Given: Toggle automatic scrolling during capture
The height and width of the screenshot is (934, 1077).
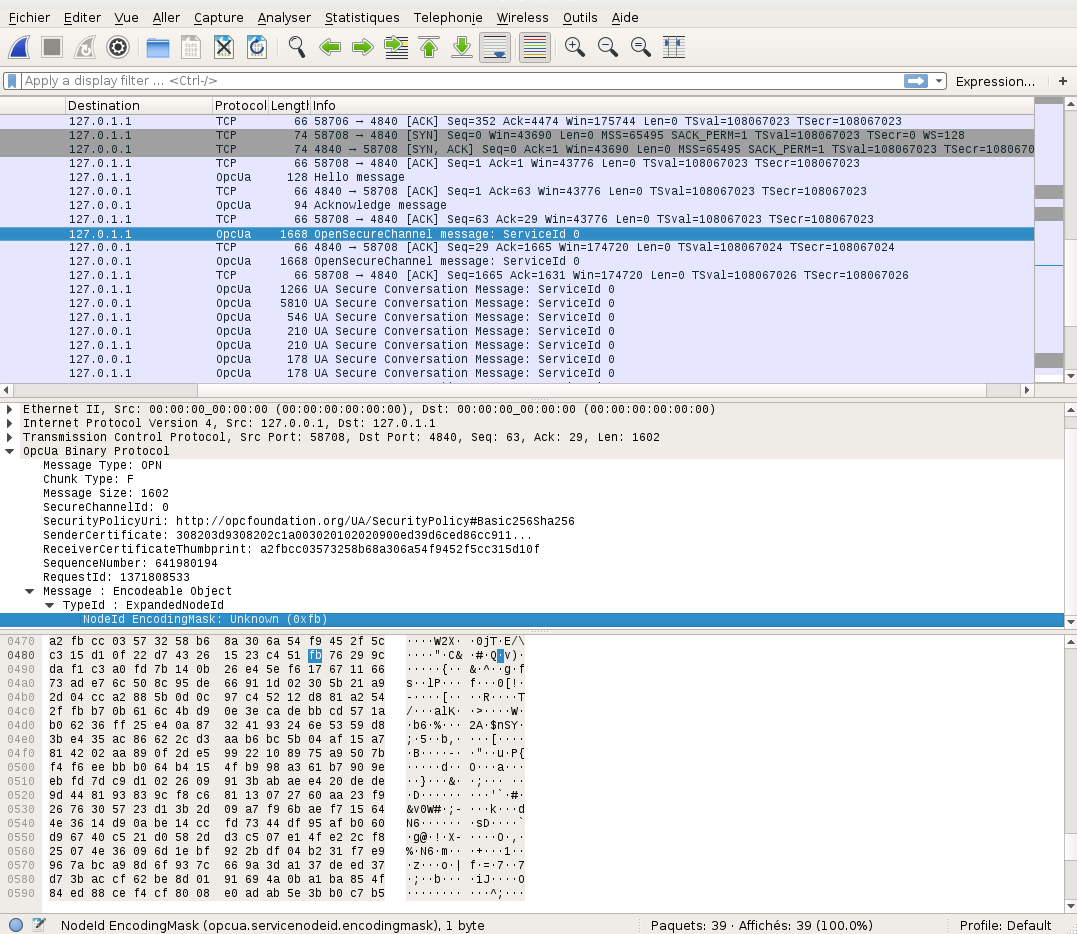Looking at the screenshot, I should [x=495, y=47].
